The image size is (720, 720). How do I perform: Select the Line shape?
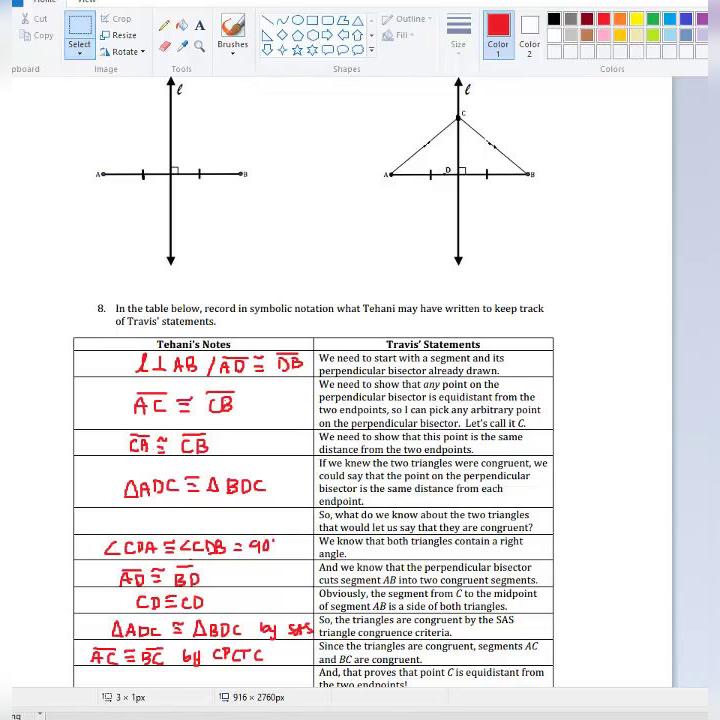[268, 20]
